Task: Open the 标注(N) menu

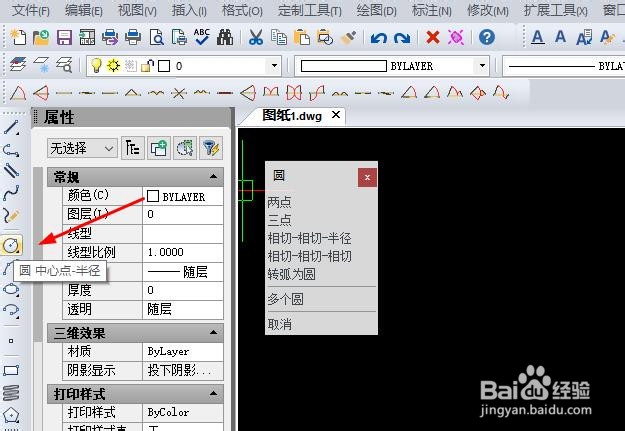Action: coord(431,10)
